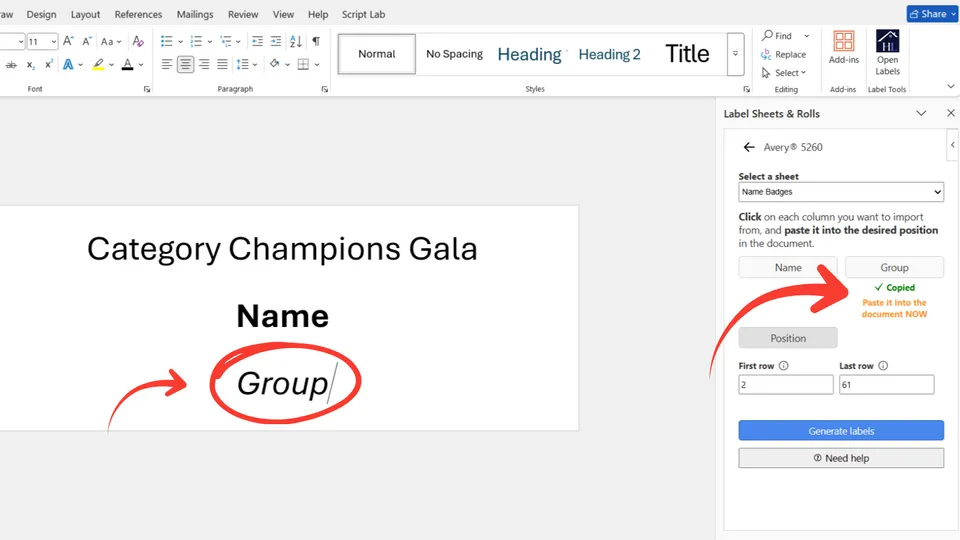The height and width of the screenshot is (540, 960).
Task: Open the font size dropdown
Action: tap(53, 42)
